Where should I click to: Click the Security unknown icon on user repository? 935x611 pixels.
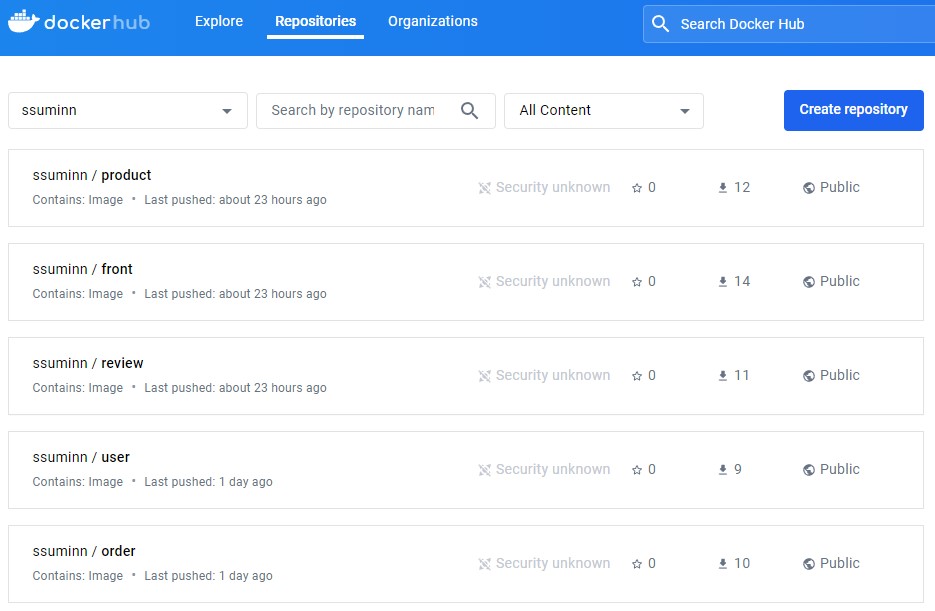coord(484,469)
